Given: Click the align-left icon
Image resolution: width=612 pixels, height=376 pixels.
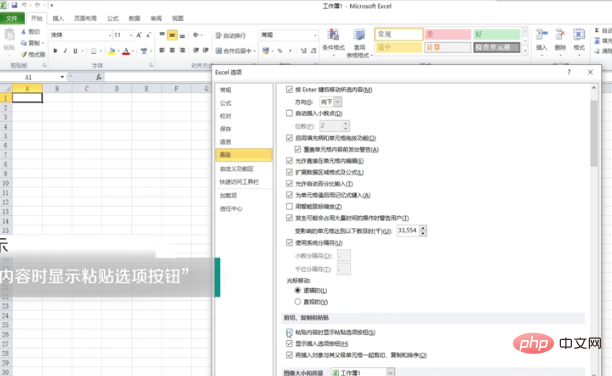Looking at the screenshot, I should coord(162,50).
